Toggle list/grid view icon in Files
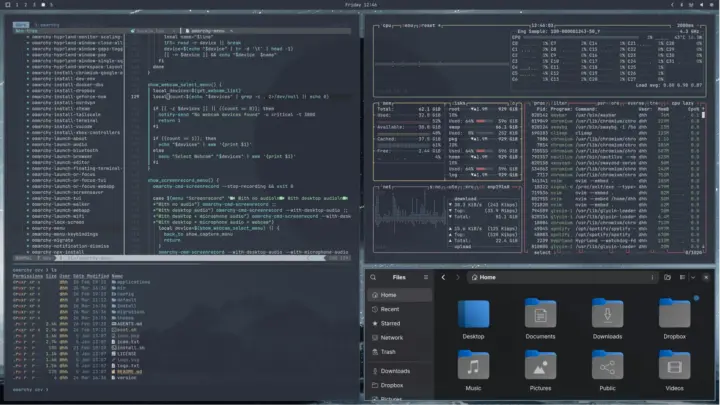The image size is (720, 405). click(x=682, y=277)
